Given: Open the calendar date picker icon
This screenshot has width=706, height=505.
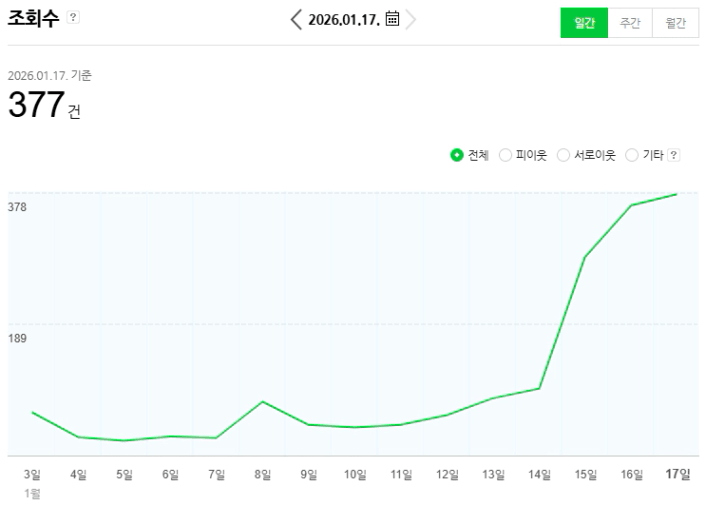Looking at the screenshot, I should coord(392,19).
